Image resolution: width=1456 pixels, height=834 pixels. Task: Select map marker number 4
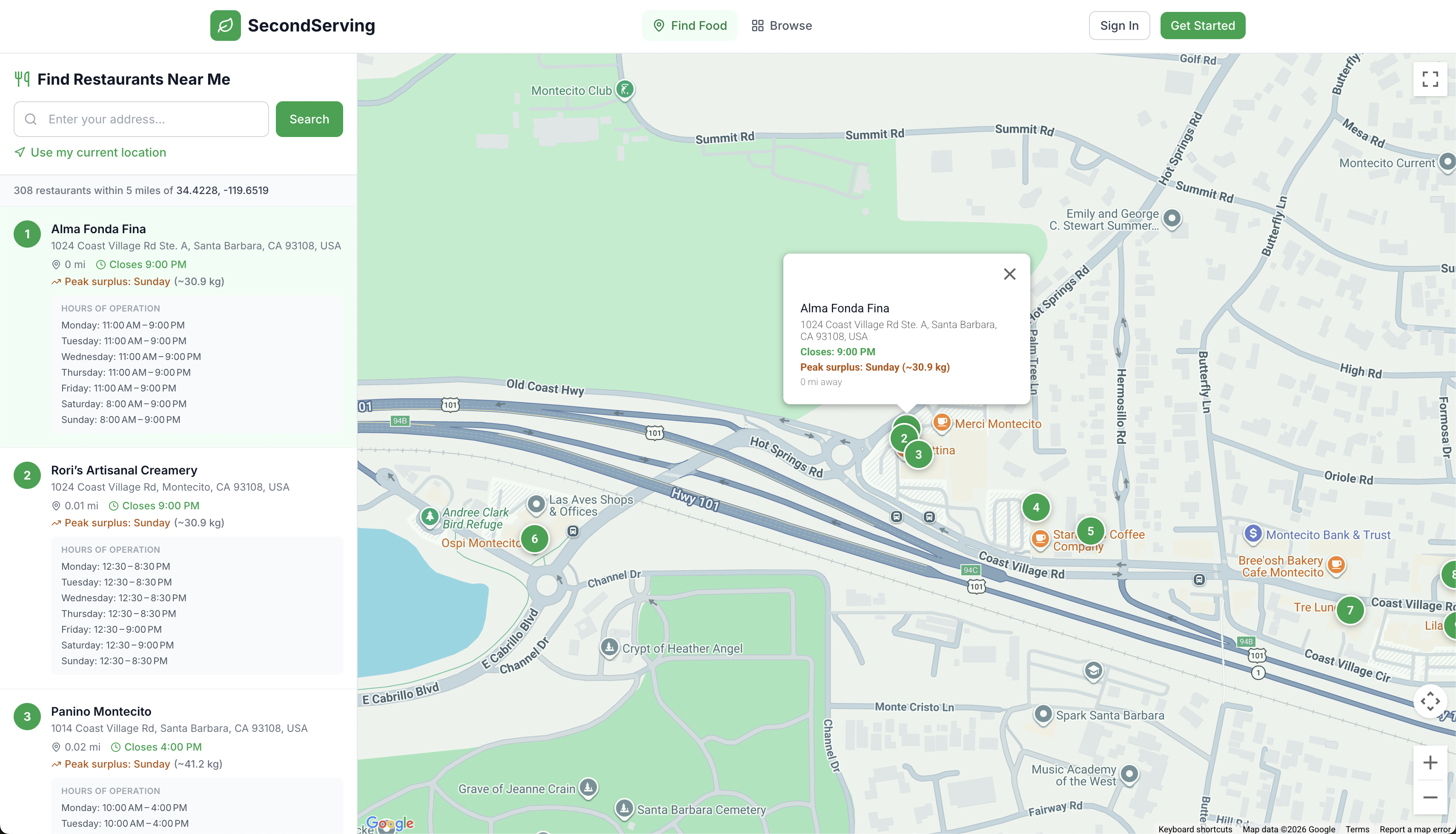[1035, 507]
